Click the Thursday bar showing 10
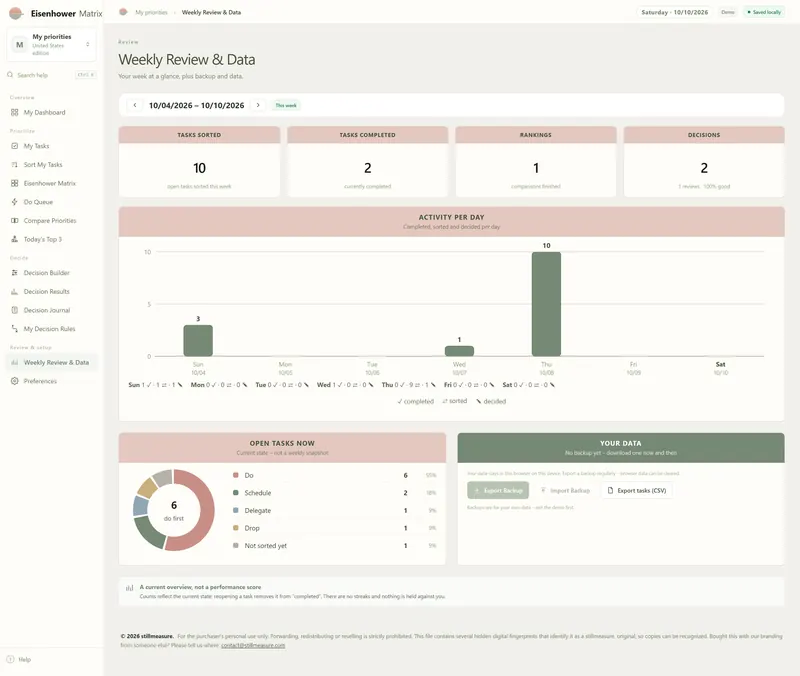The width and height of the screenshot is (800, 676). [x=546, y=304]
